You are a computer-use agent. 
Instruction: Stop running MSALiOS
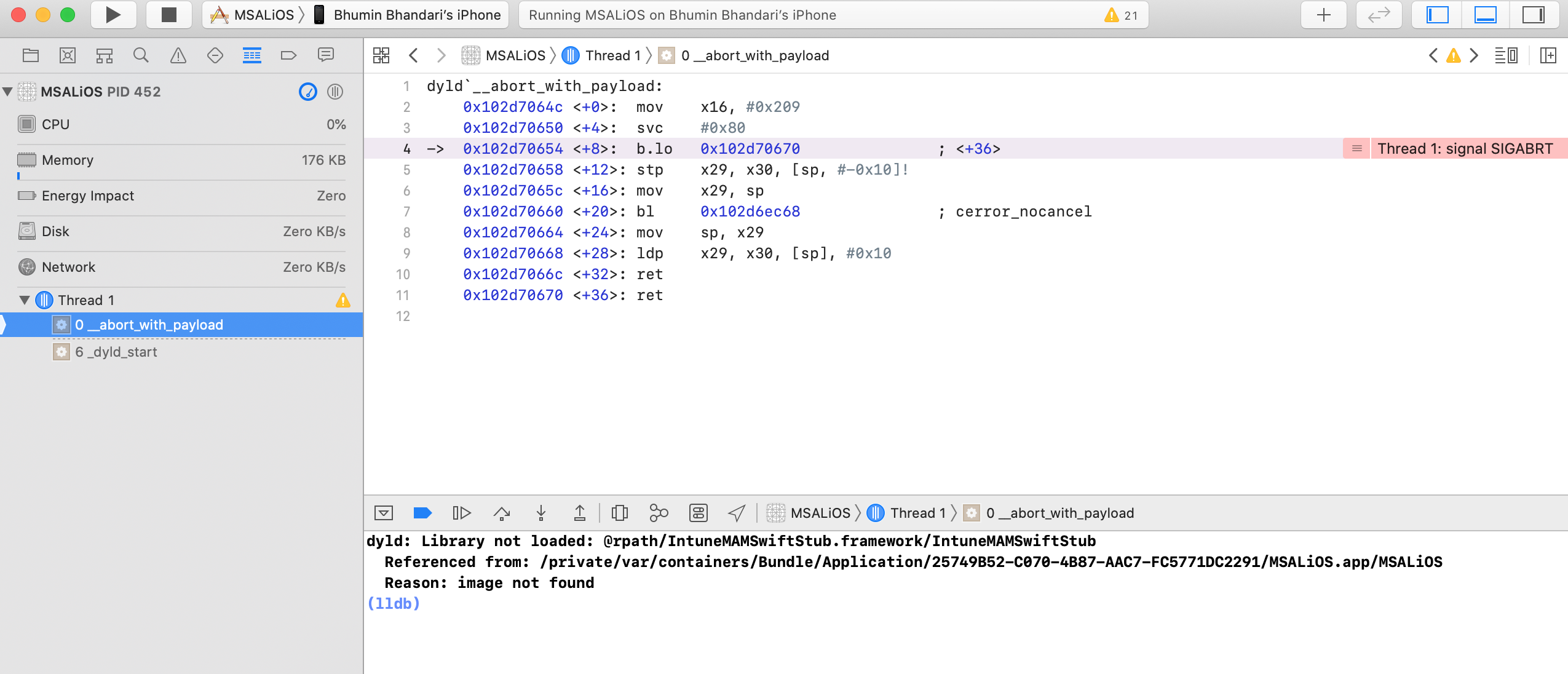coord(169,14)
